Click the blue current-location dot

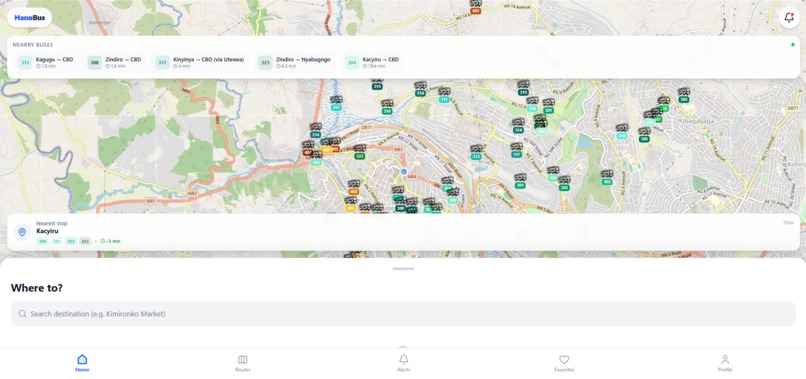(404, 171)
